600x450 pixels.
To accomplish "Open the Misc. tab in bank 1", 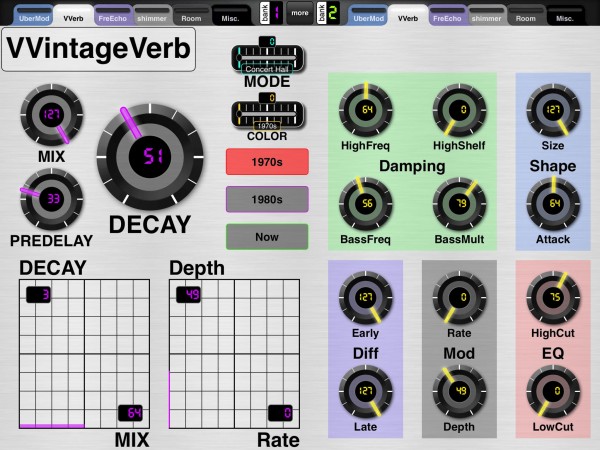I will (x=230, y=16).
